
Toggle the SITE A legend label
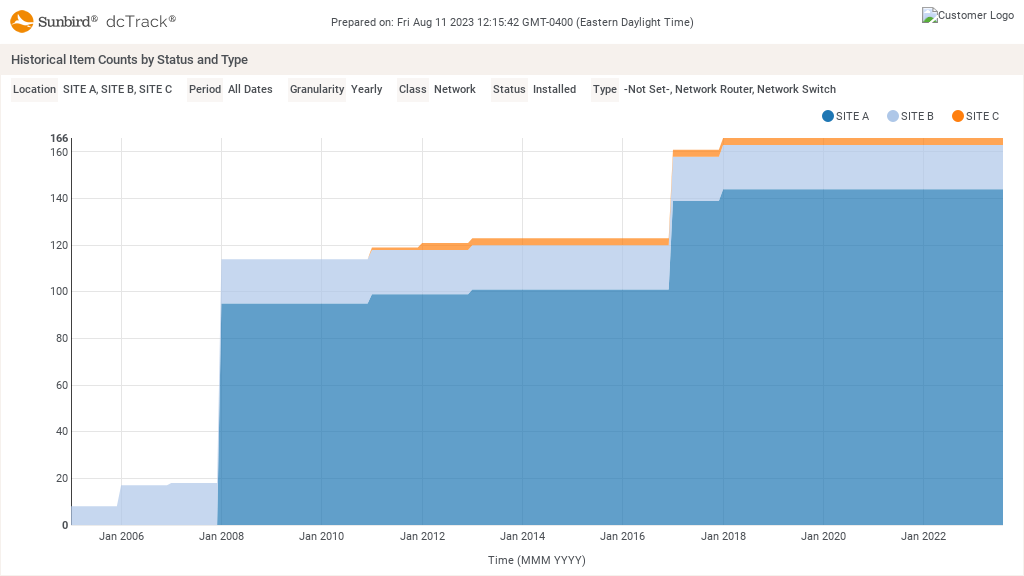pos(852,116)
